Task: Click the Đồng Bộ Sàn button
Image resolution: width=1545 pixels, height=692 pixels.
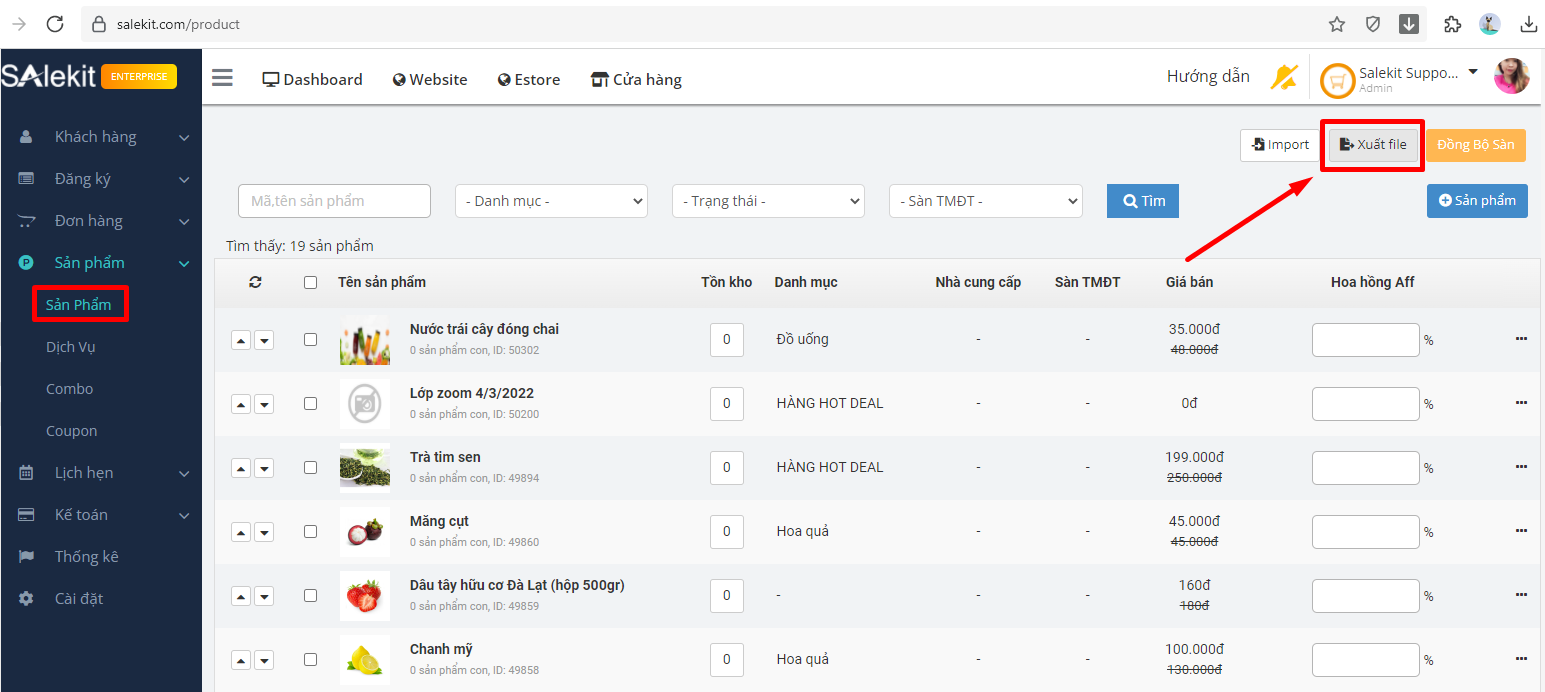Action: coord(1476,145)
